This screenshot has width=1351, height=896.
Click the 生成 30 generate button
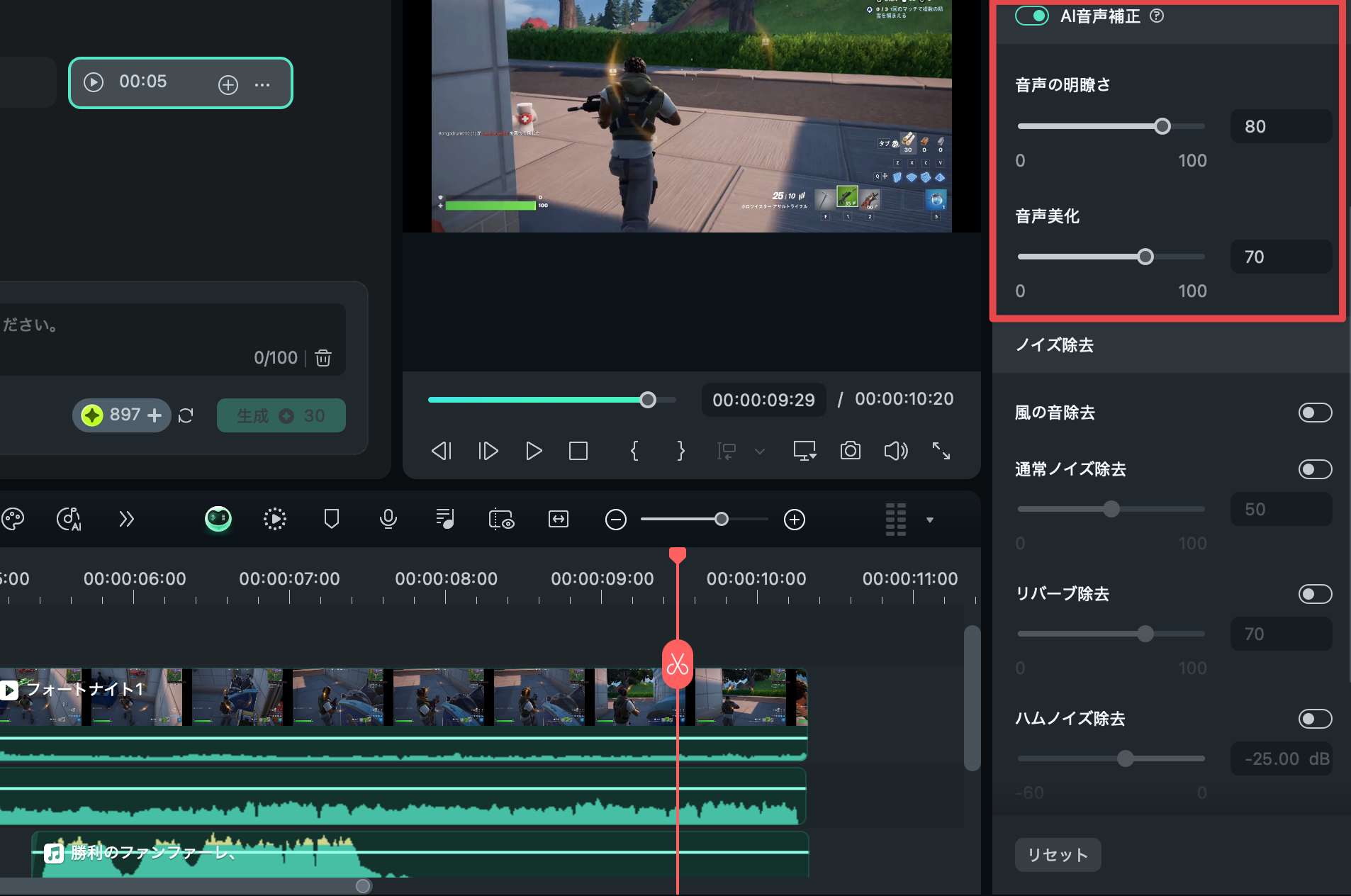[x=281, y=415]
